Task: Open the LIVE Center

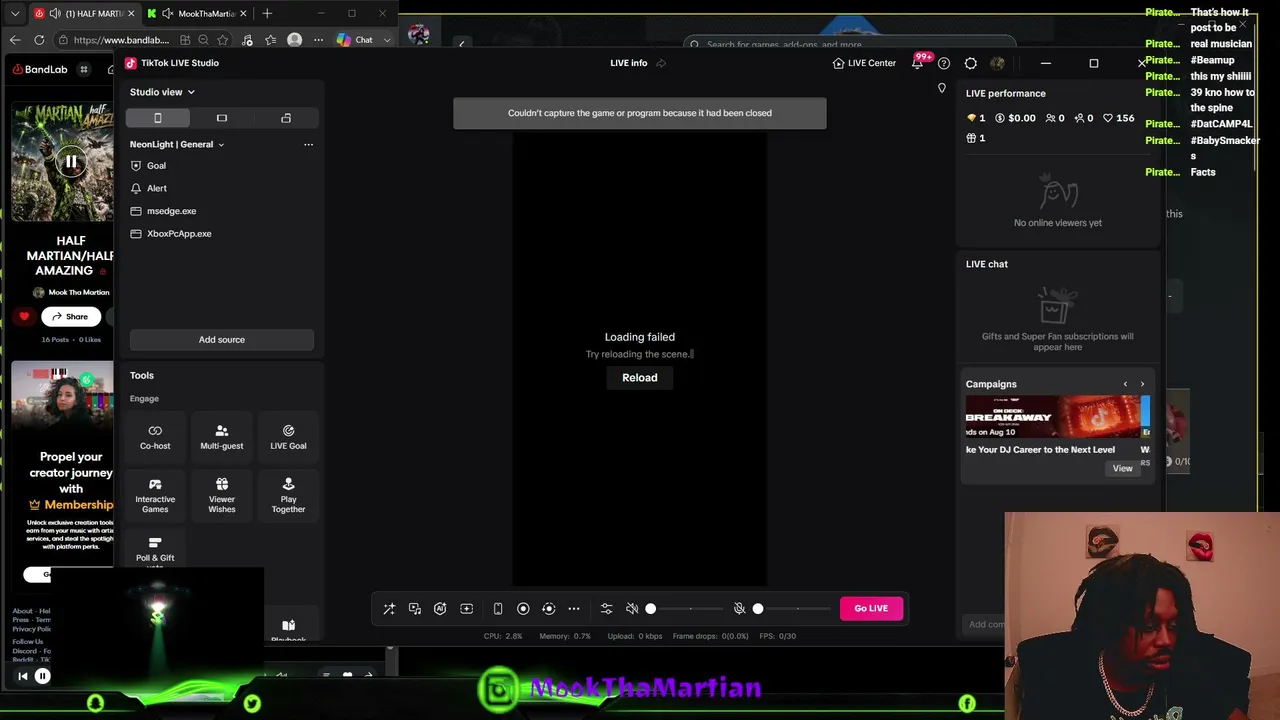Action: click(864, 63)
